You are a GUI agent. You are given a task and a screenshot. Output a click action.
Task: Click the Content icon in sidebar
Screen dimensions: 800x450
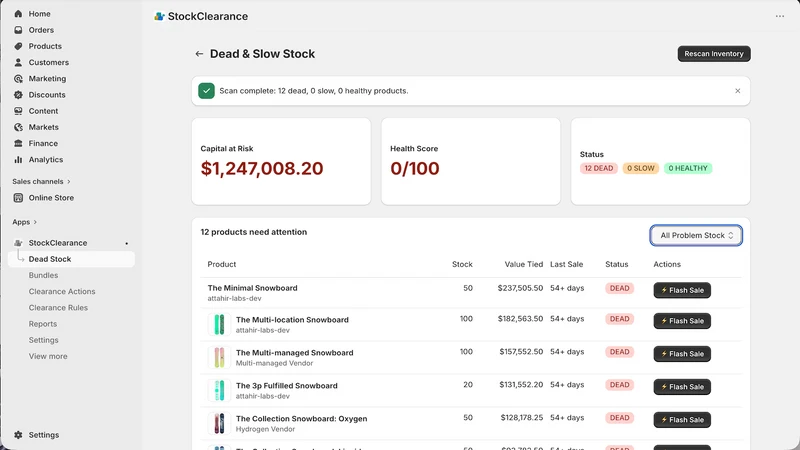click(18, 111)
